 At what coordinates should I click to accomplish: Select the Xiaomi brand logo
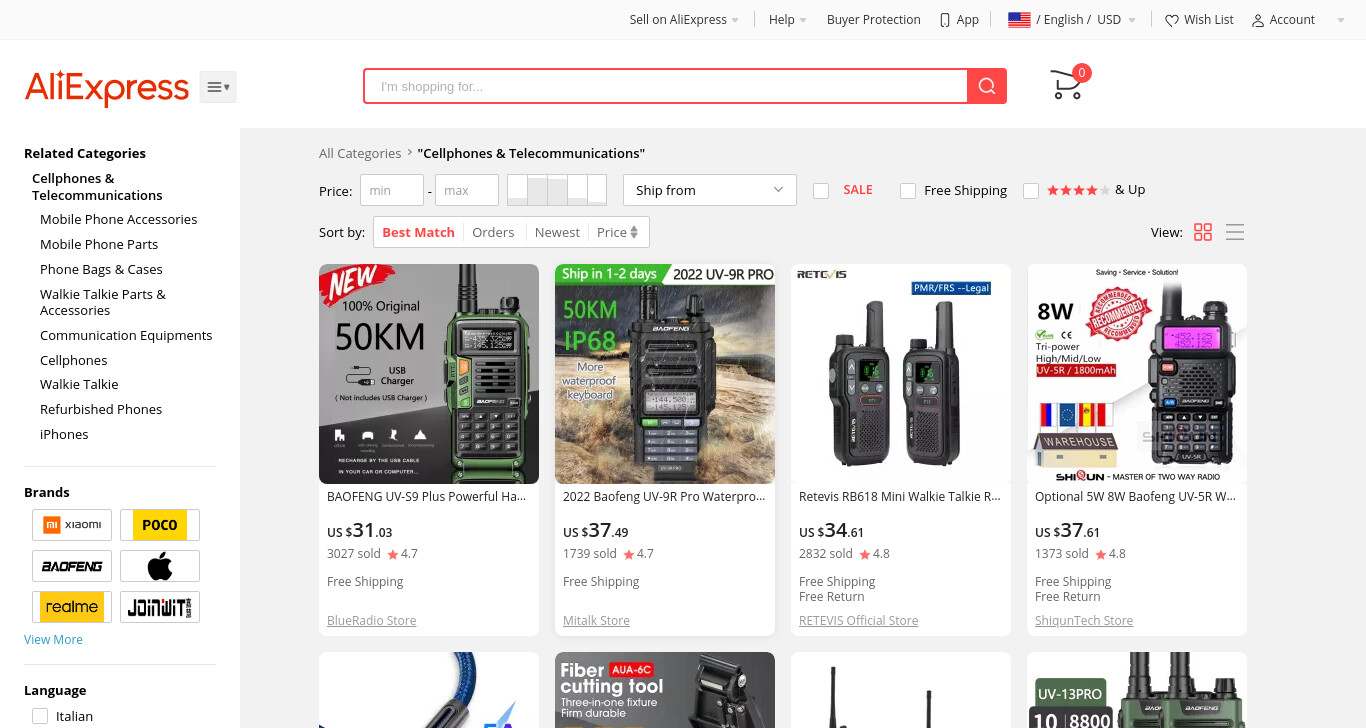[72, 525]
